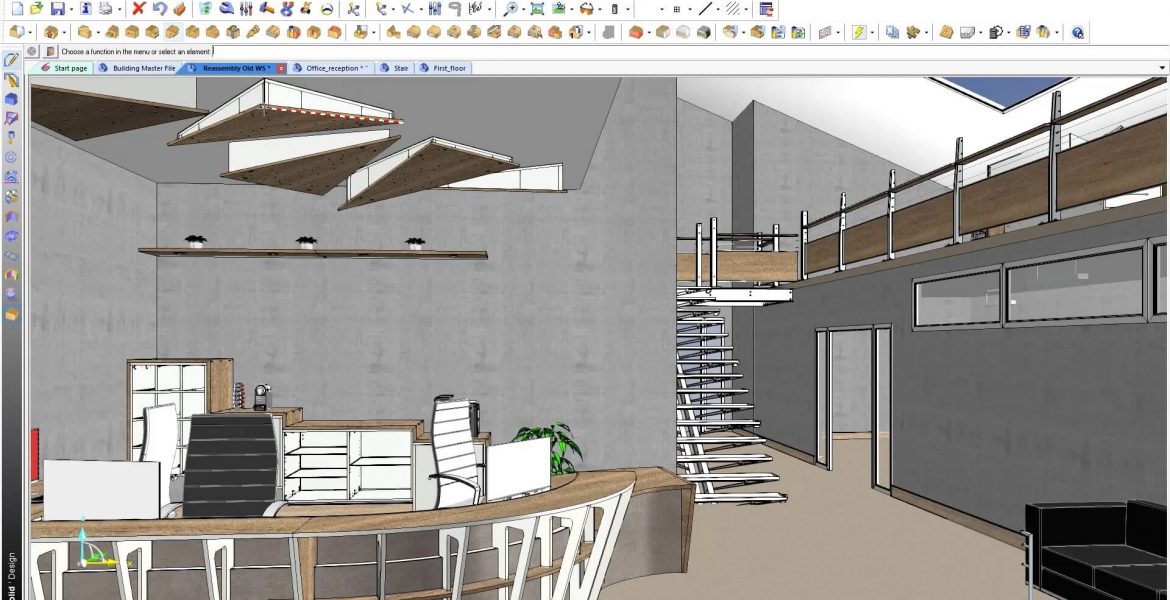Viewport: 1170px width, 600px height.
Task: Click the Print icon in top toolbar
Action: click(x=105, y=9)
